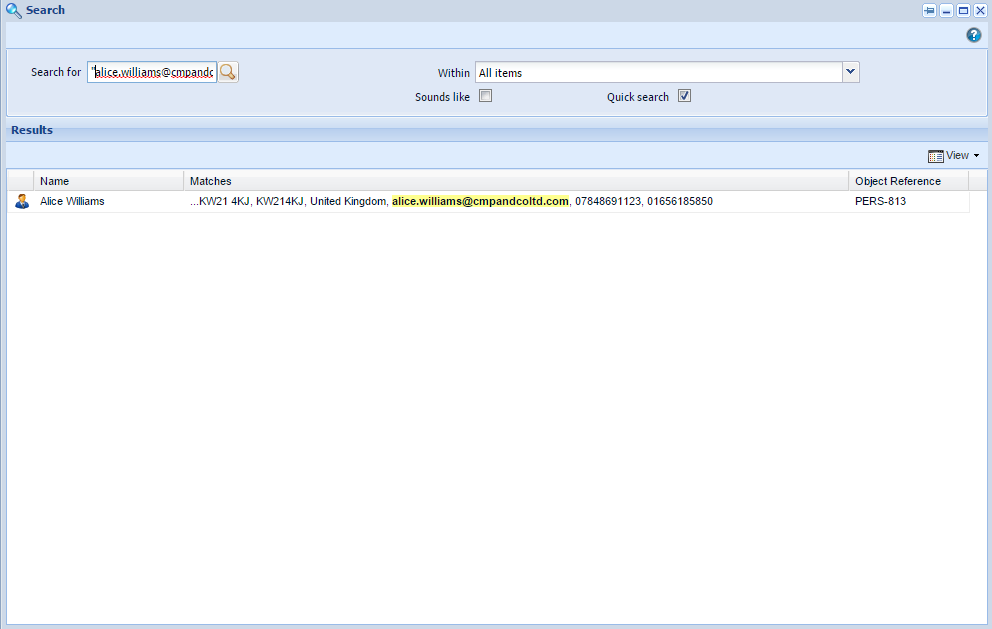This screenshot has height=629, width=992.
Task: Click the View grid icon
Action: click(935, 156)
